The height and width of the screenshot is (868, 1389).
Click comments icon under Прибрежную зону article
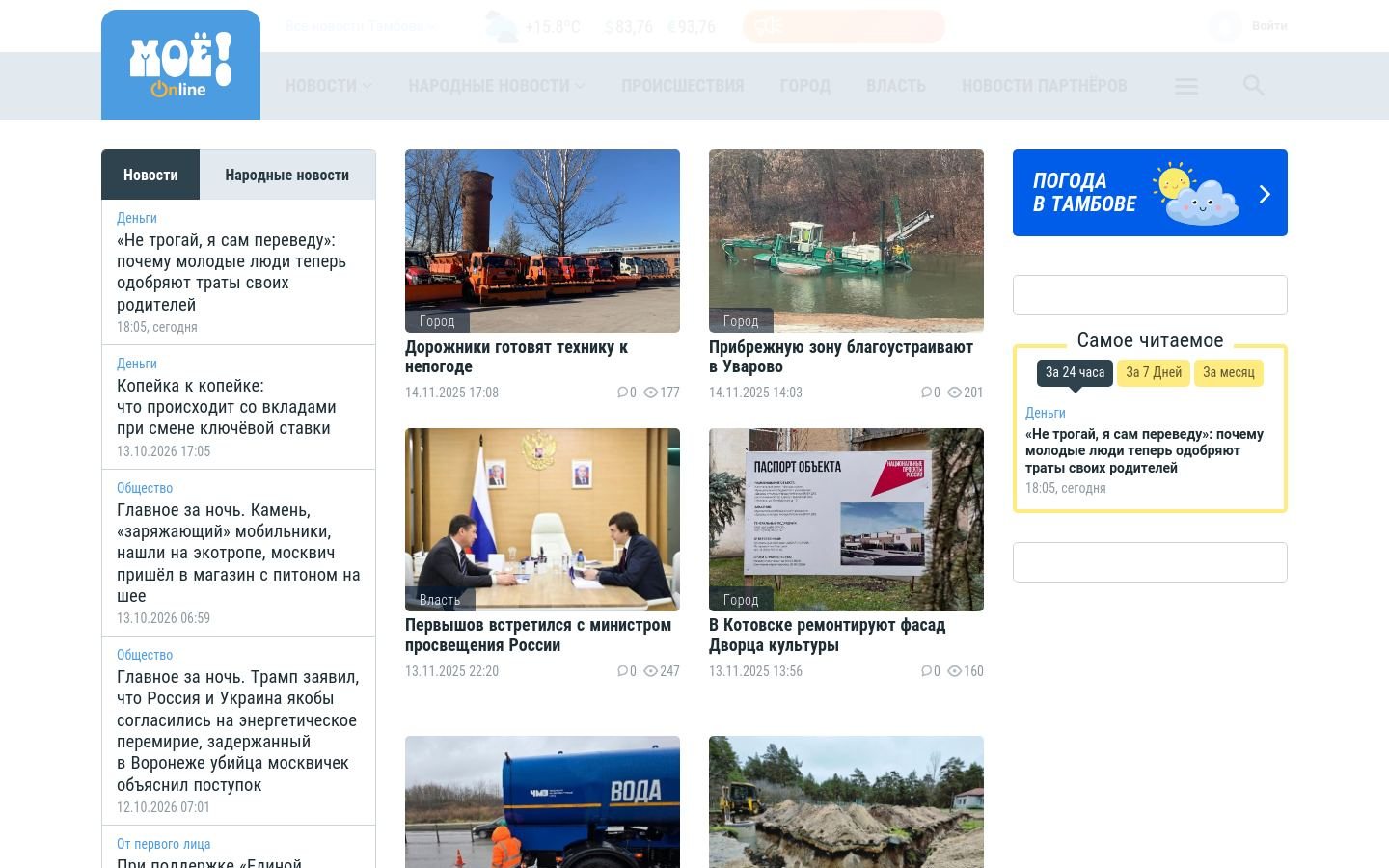click(926, 393)
